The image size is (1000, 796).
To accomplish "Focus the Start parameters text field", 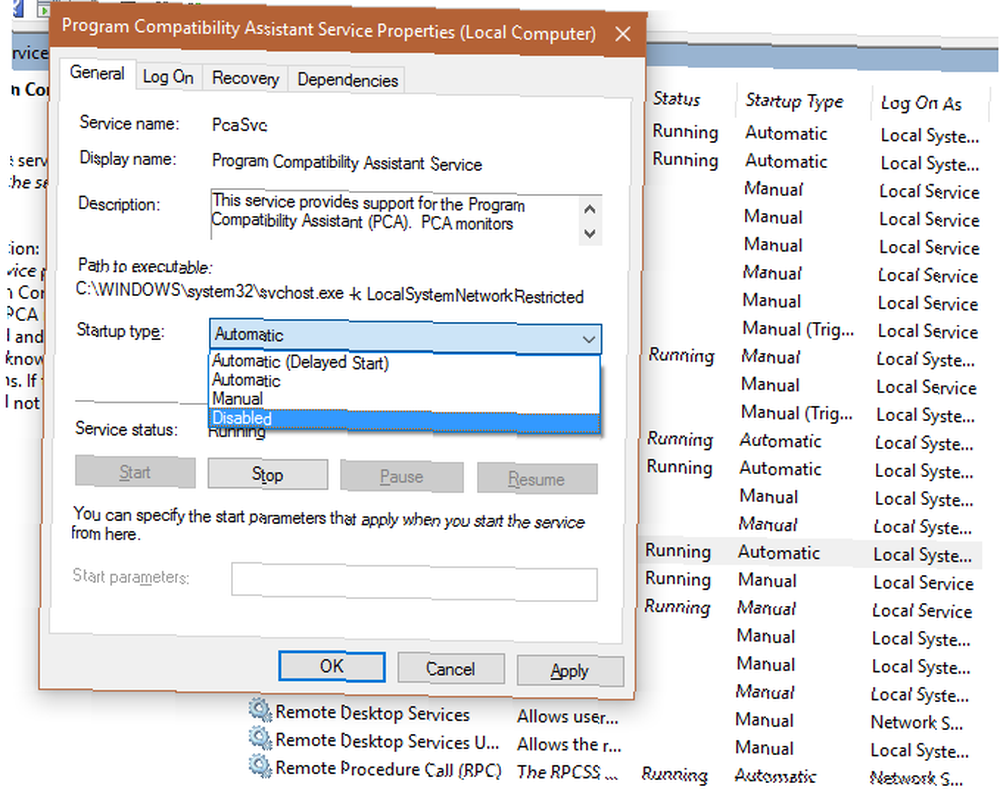I will pyautogui.click(x=415, y=582).
